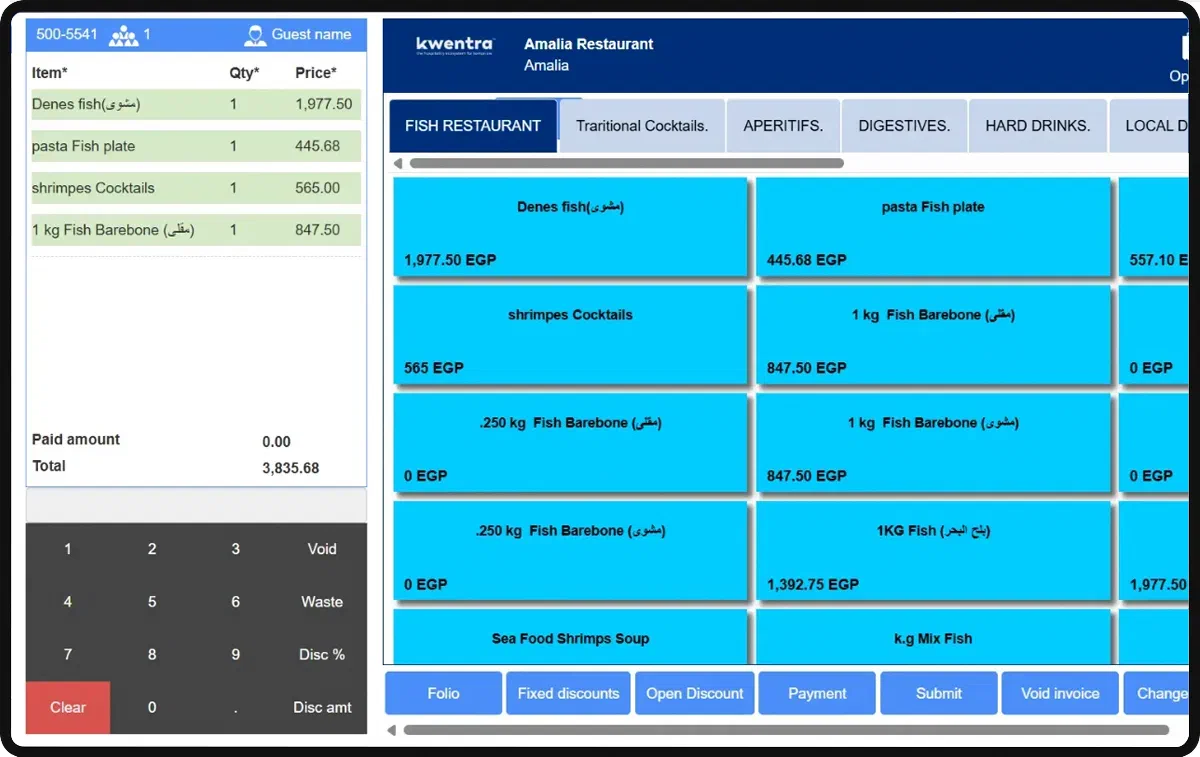
Task: Select pasta Fish plate order line
Action: tap(196, 146)
